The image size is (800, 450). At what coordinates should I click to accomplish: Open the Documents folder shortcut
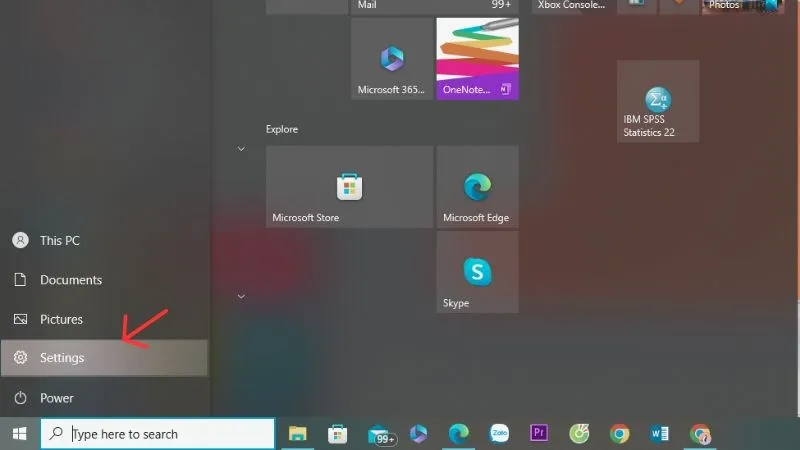pyautogui.click(x=70, y=281)
